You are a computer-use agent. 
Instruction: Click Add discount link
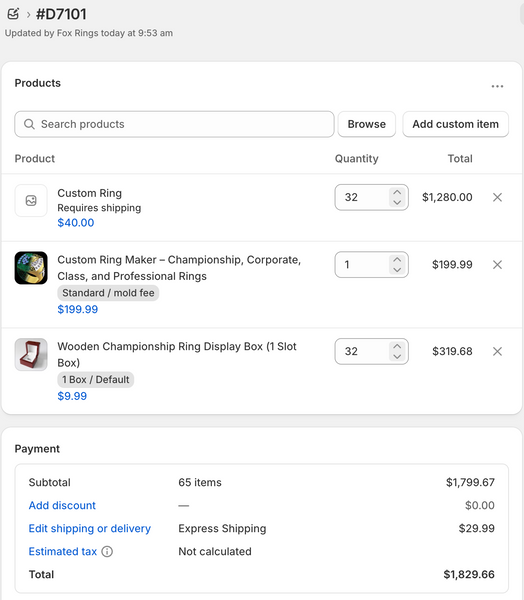tap(62, 505)
